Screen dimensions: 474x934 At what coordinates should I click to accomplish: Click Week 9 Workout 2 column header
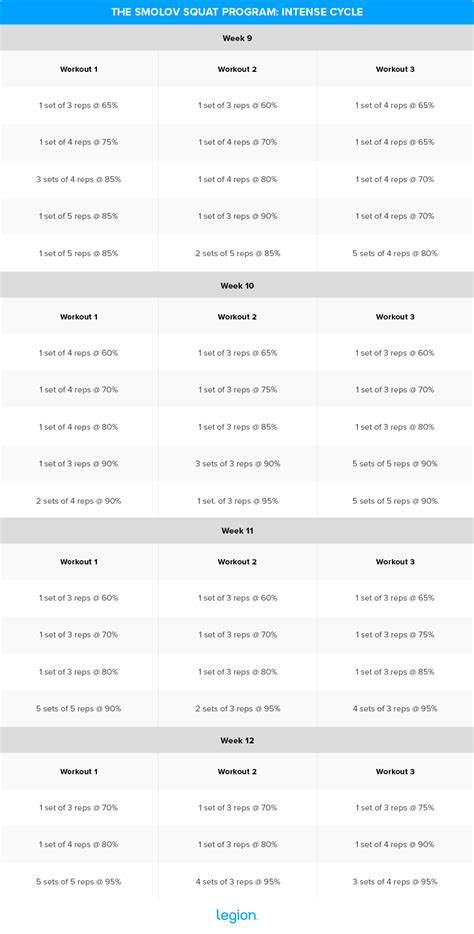[237, 69]
